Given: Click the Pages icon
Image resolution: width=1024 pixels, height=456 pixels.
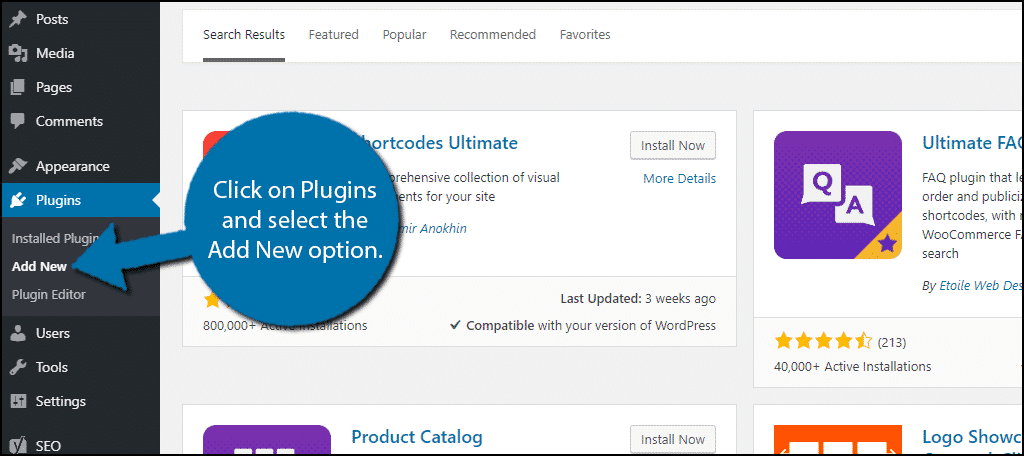Looking at the screenshot, I should click(18, 88).
